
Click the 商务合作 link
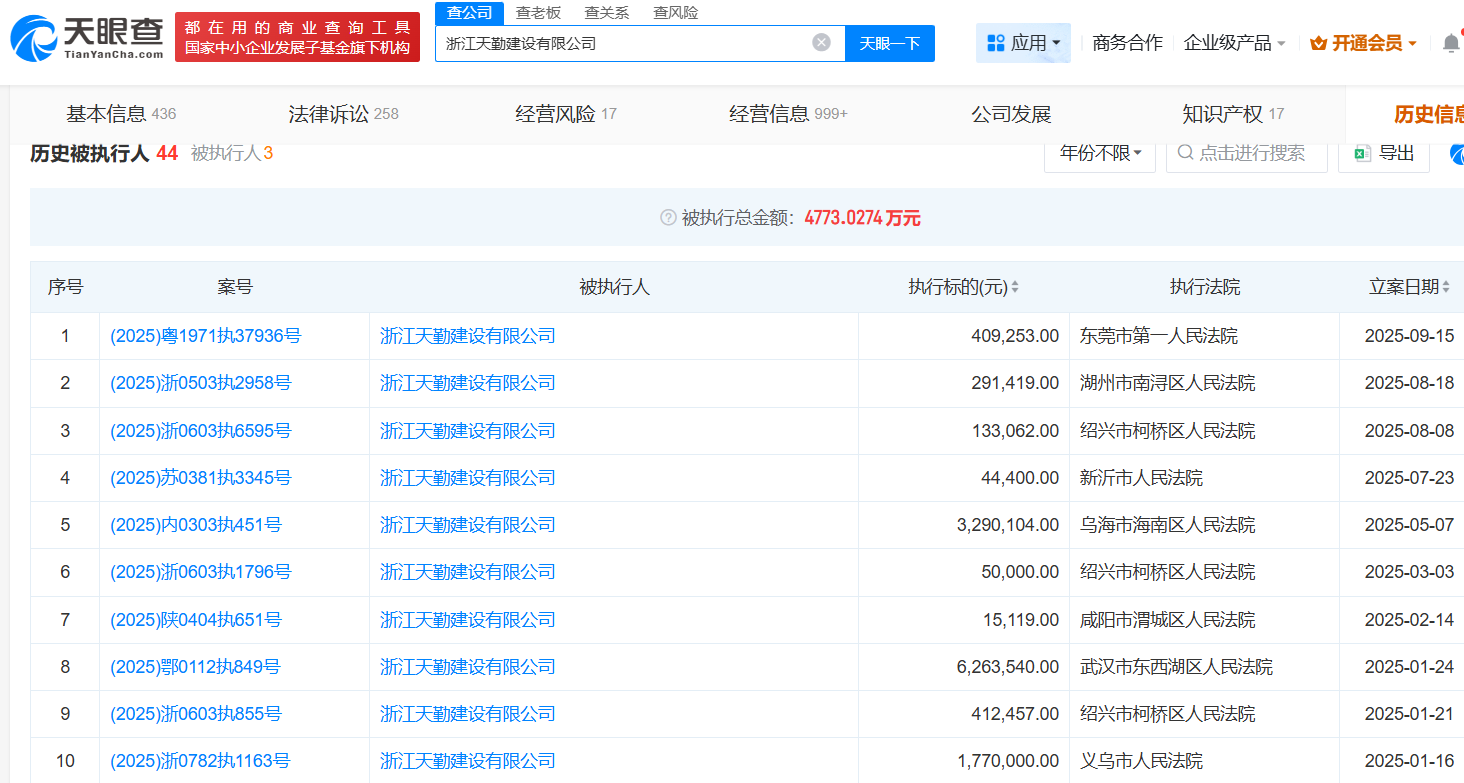tap(1127, 43)
